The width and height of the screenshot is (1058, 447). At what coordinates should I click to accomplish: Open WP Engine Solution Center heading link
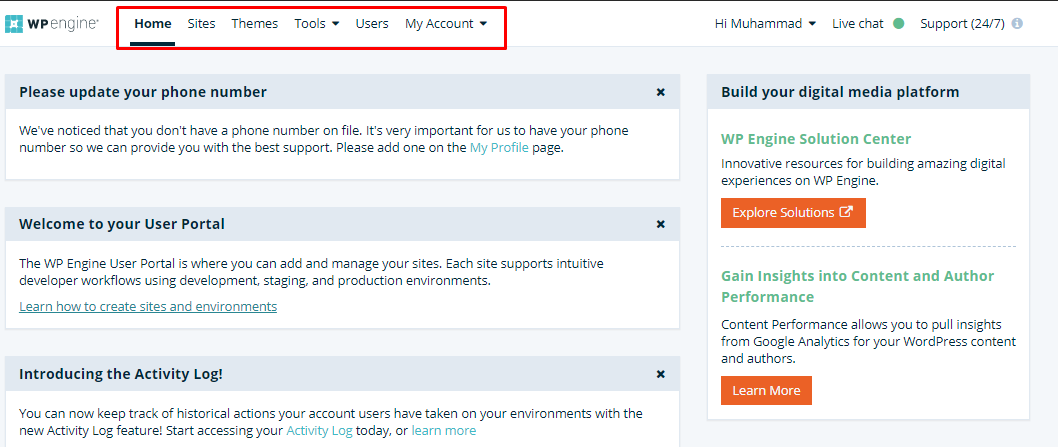point(816,139)
